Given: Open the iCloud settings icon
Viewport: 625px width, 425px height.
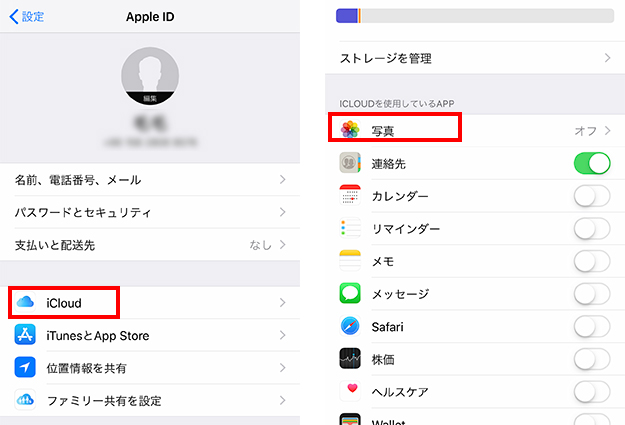Looking at the screenshot, I should pyautogui.click(x=25, y=302).
